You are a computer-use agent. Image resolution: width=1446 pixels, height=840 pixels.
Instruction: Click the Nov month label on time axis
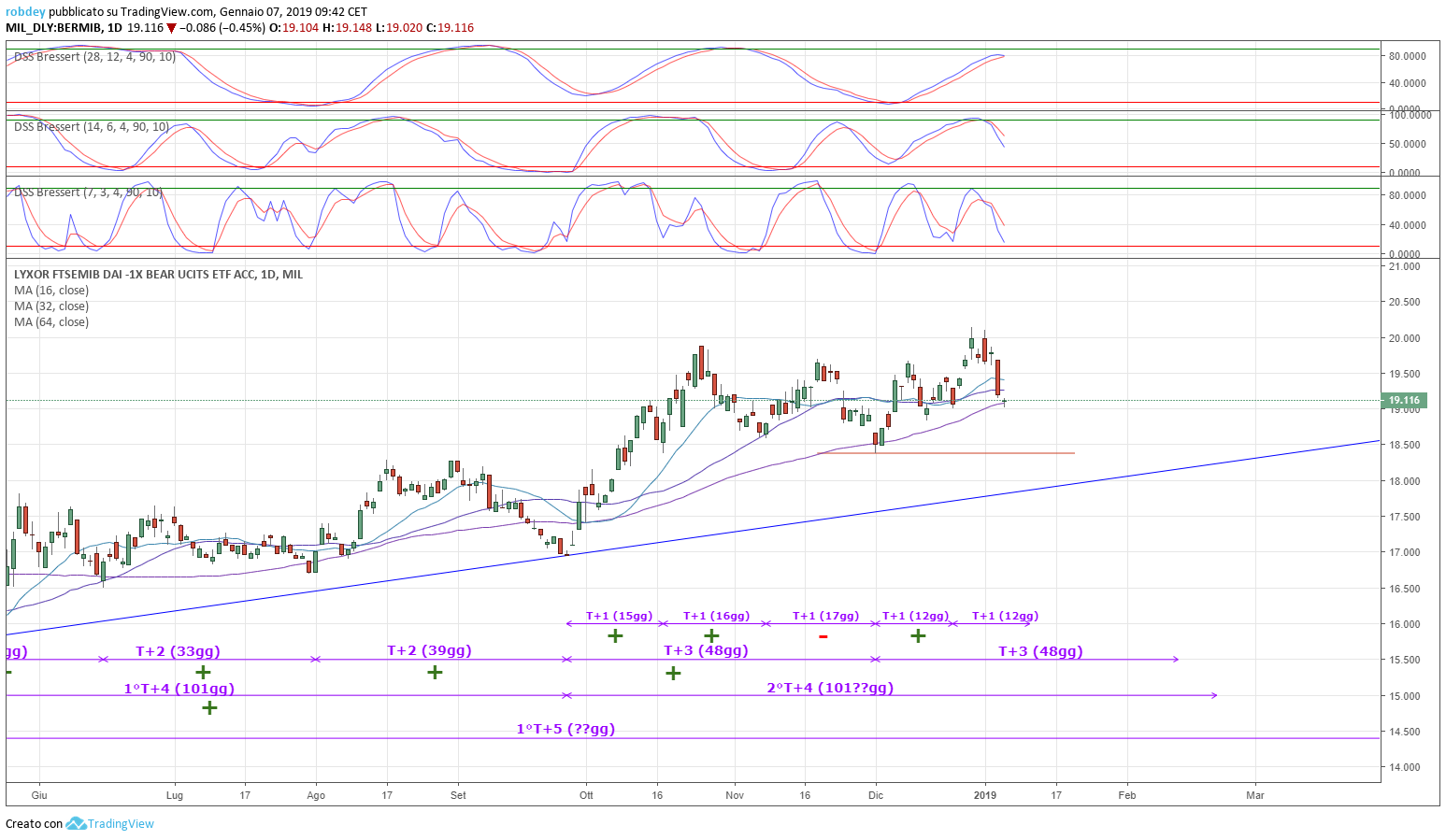pyautogui.click(x=735, y=795)
